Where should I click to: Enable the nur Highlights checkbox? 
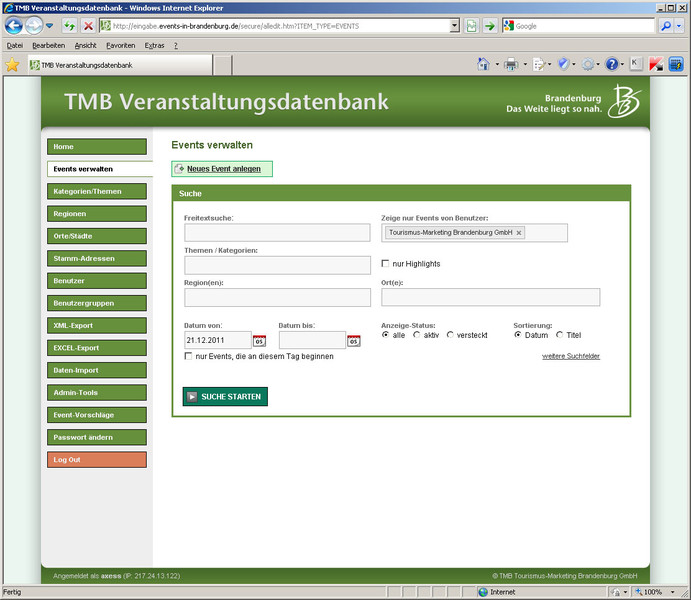[x=385, y=263]
